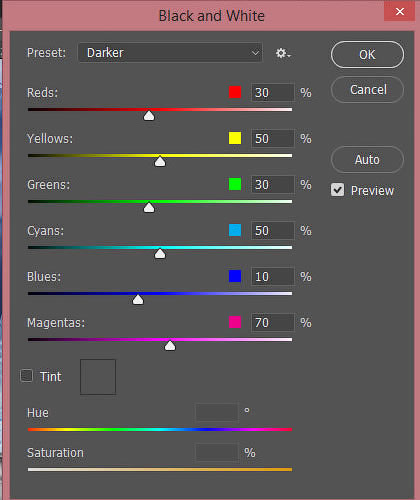Image resolution: width=420 pixels, height=500 pixels.
Task: Click the green swatch next to Greens
Action: [x=235, y=184]
